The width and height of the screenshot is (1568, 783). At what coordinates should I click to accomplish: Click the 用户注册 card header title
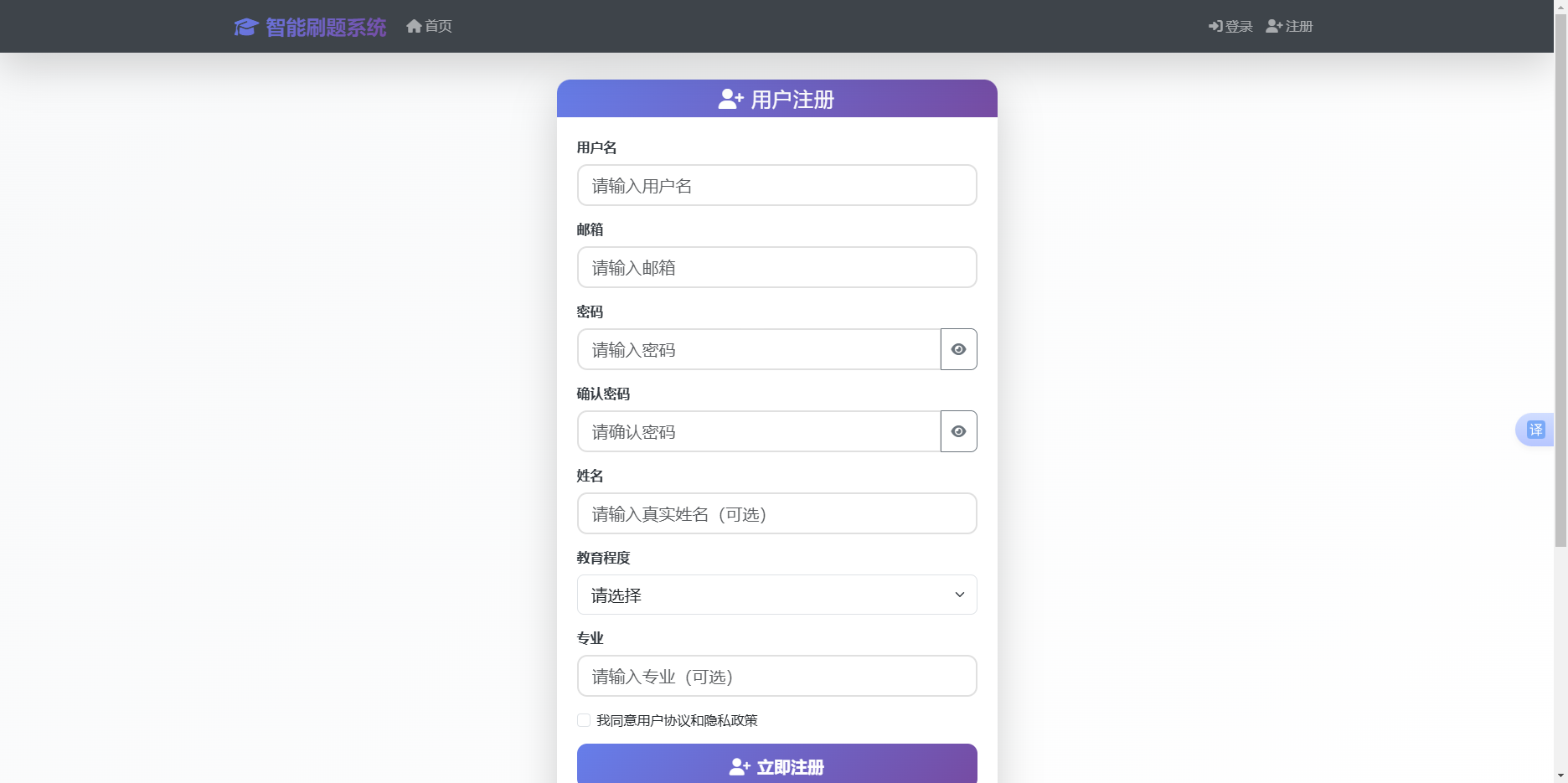pyautogui.click(x=776, y=100)
